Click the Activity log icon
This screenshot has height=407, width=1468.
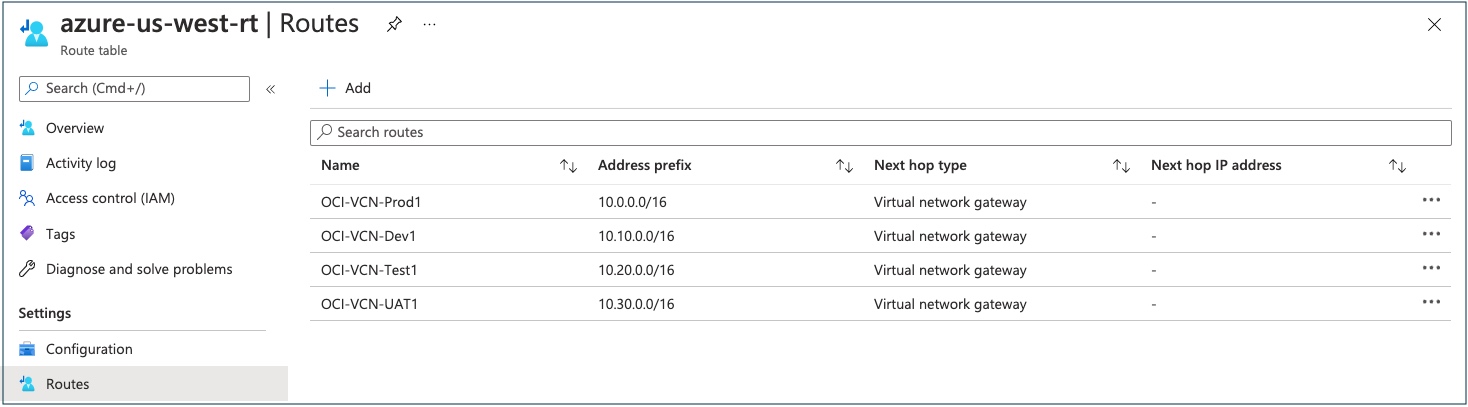tap(28, 163)
